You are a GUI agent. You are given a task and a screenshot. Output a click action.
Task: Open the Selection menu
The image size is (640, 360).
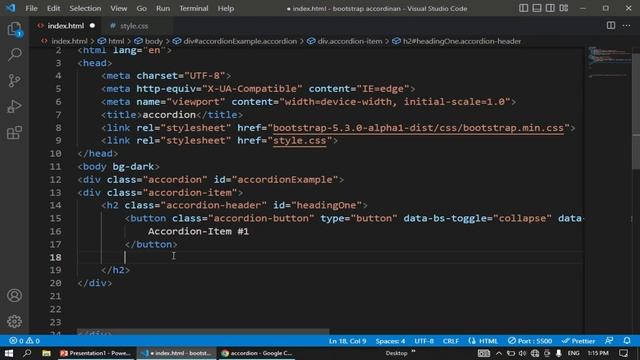coord(85,8)
